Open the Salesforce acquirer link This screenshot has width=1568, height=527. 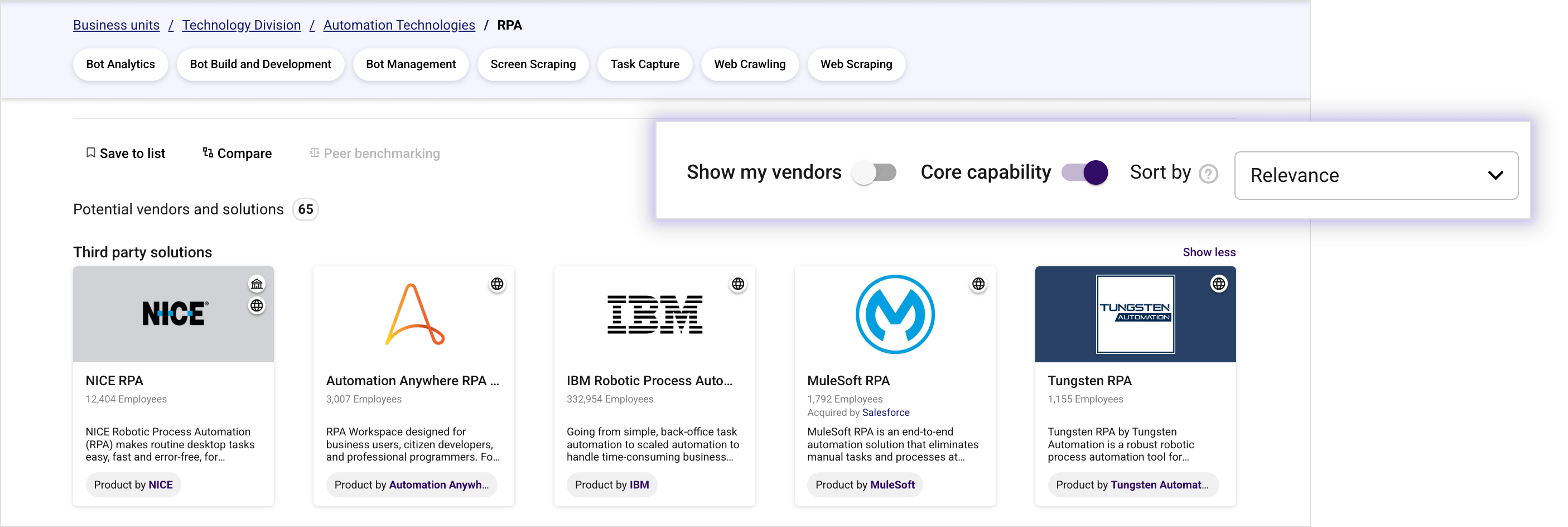tap(886, 413)
